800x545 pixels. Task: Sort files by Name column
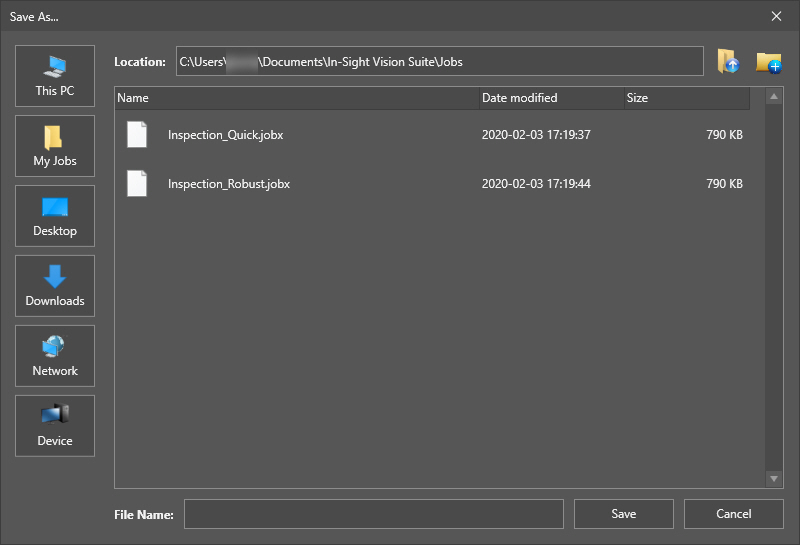296,98
